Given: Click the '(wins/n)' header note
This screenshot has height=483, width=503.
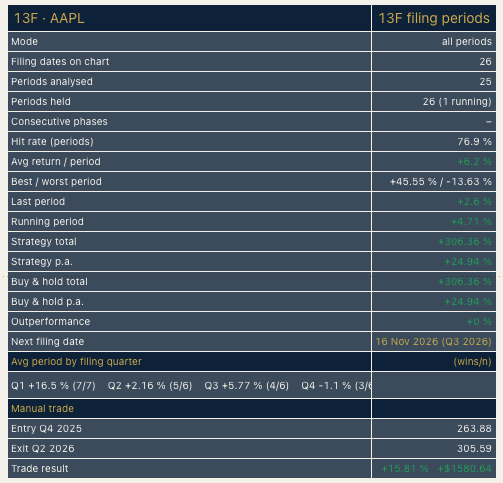Looking at the screenshot, I should tap(472, 362).
